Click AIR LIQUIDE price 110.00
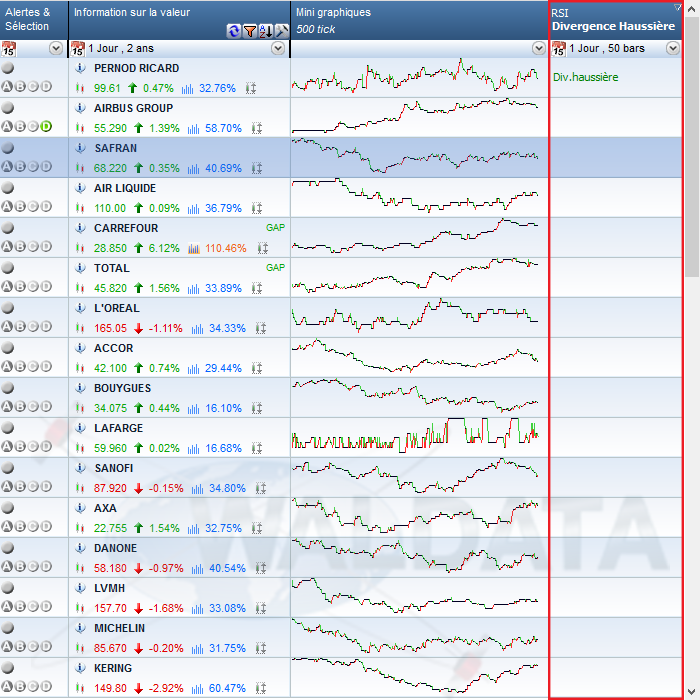The width and height of the screenshot is (700, 700). click(110, 208)
